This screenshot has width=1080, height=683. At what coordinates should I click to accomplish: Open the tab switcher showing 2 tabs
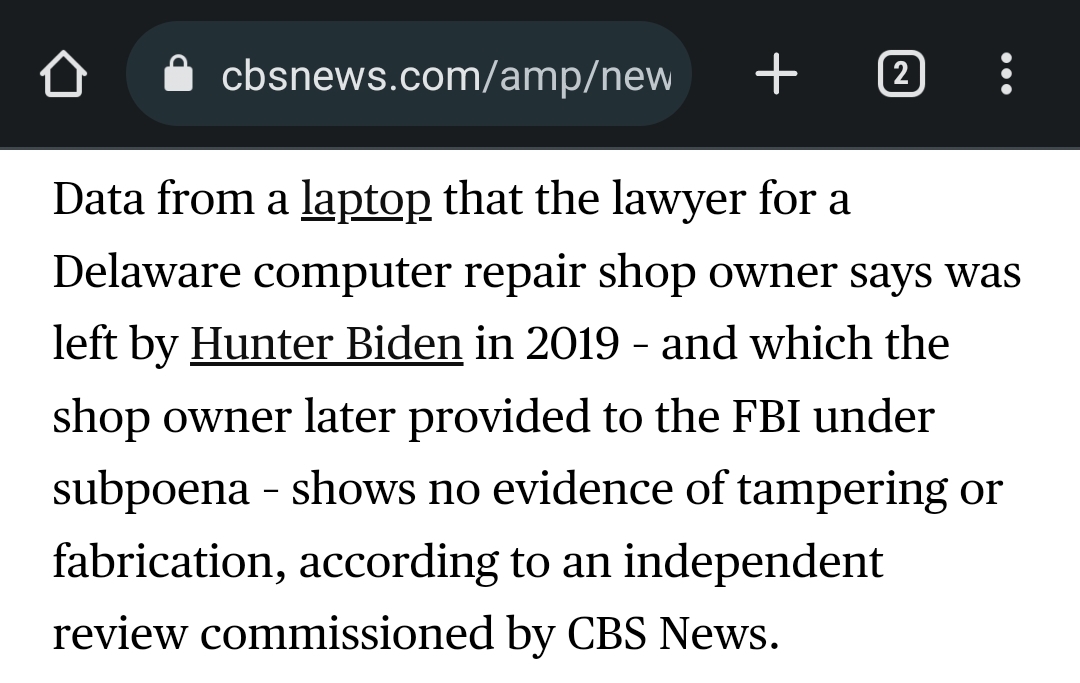(x=901, y=74)
